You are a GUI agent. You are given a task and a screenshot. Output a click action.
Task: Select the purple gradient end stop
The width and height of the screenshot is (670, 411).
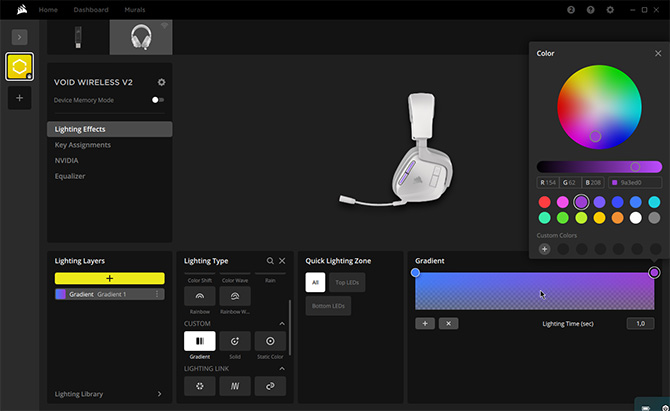click(654, 273)
